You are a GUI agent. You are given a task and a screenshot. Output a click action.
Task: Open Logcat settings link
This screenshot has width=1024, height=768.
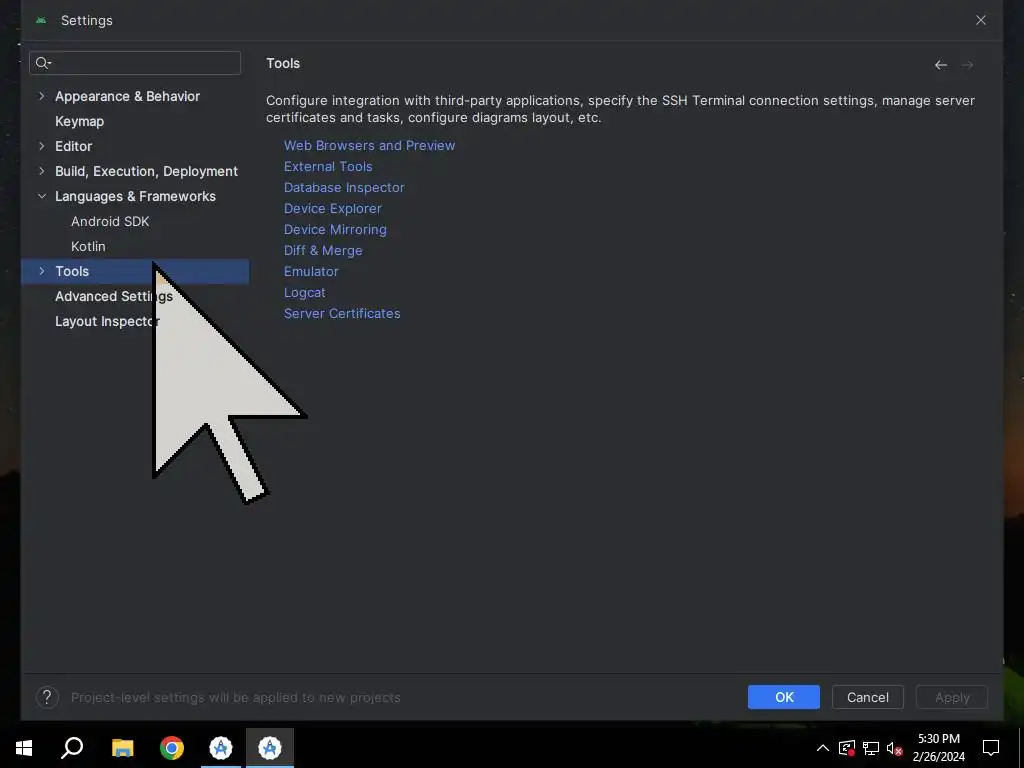pyautogui.click(x=304, y=293)
